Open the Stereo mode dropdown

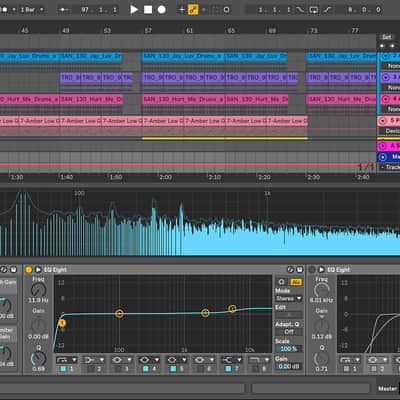pyautogui.click(x=289, y=298)
